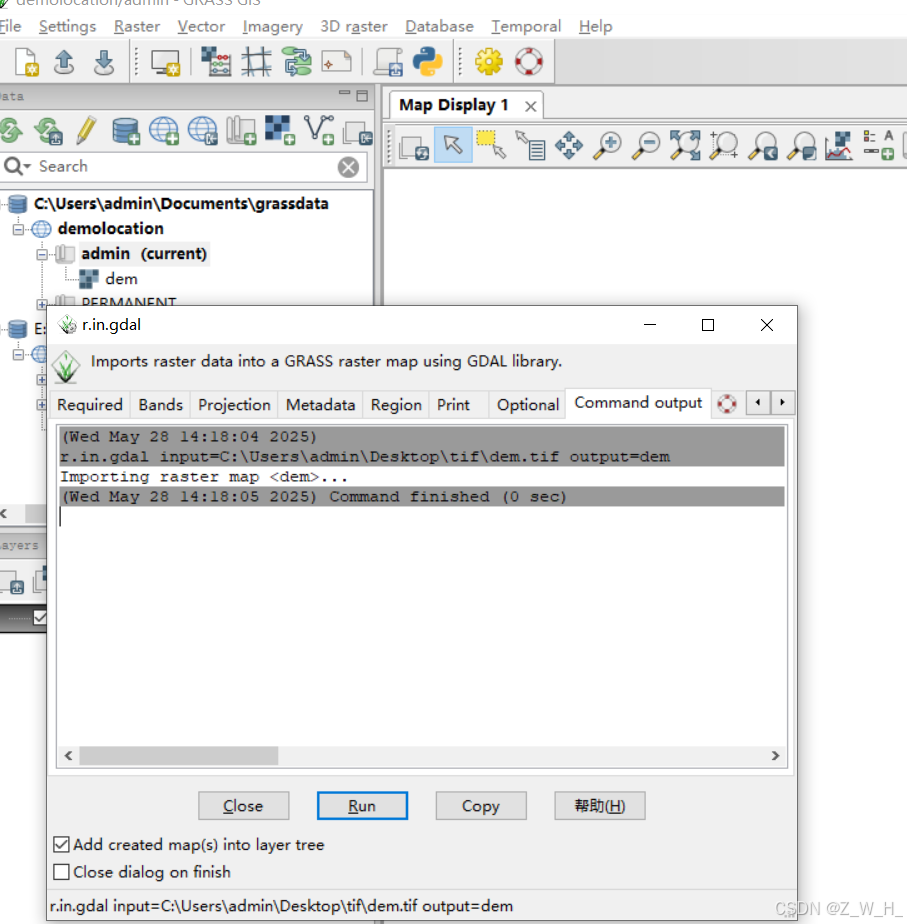Click the output scrollbar right arrow
Screen dimensions: 907x924
click(x=776, y=755)
